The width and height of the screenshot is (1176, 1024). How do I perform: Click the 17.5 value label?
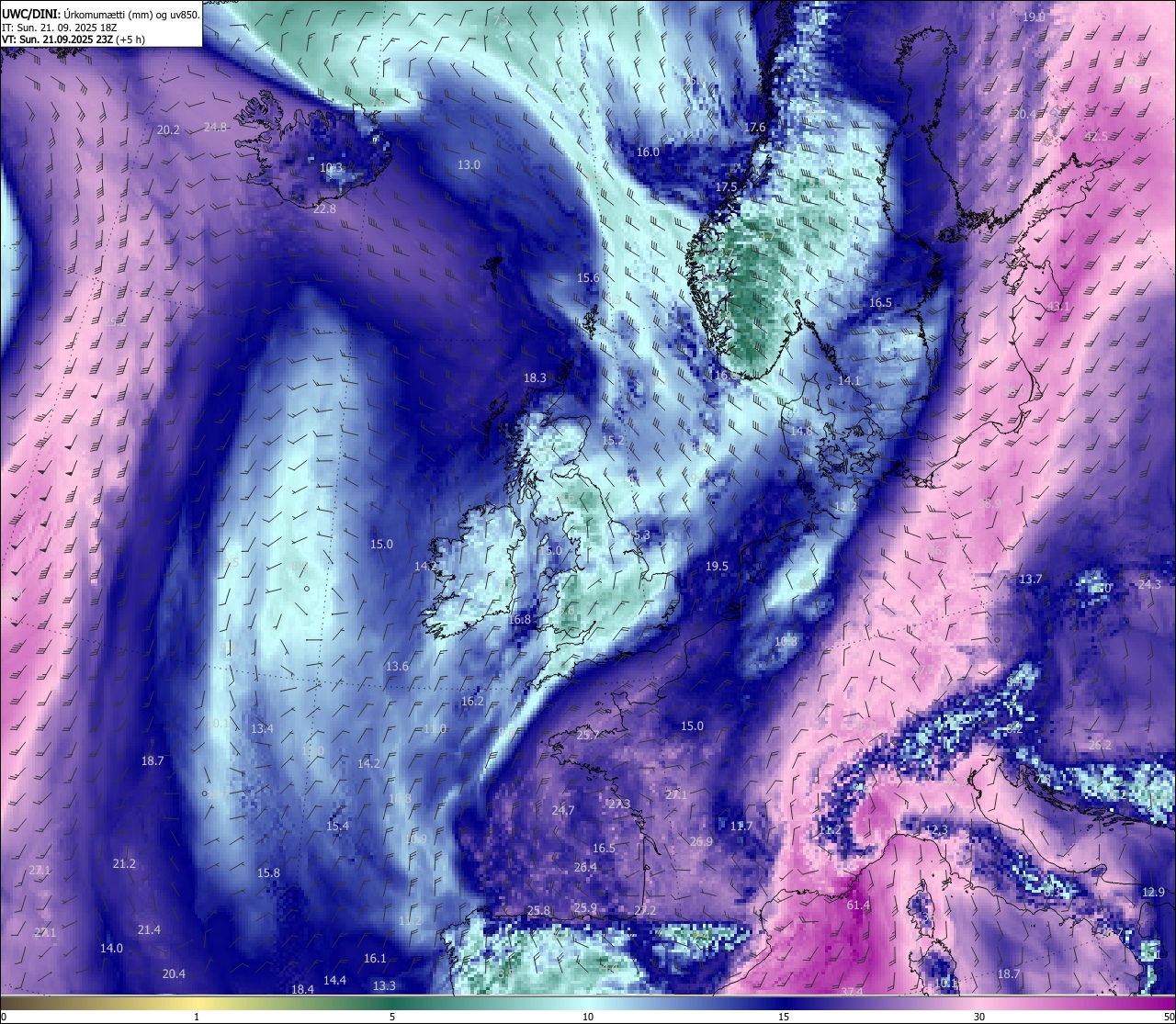click(726, 186)
